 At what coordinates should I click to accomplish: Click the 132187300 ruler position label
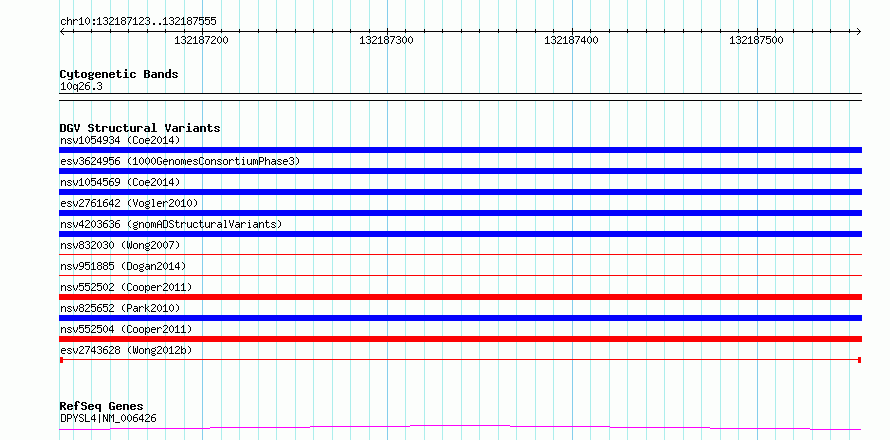click(386, 40)
